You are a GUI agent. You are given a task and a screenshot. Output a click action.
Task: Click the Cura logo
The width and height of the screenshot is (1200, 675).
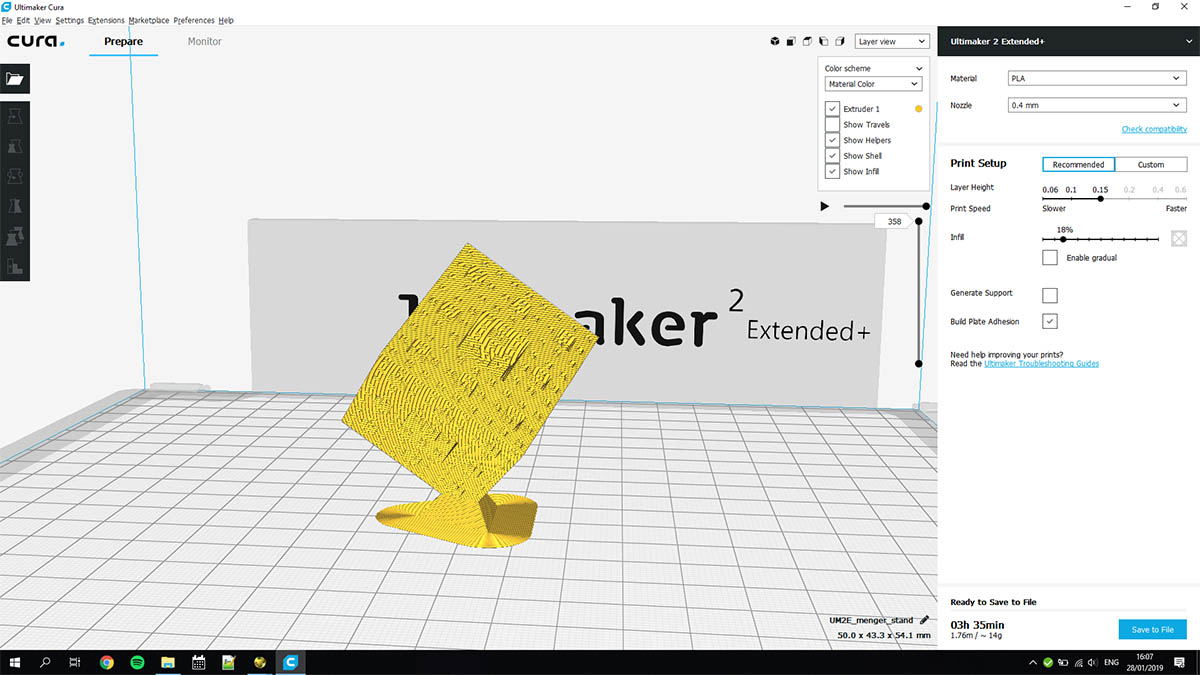tap(36, 42)
